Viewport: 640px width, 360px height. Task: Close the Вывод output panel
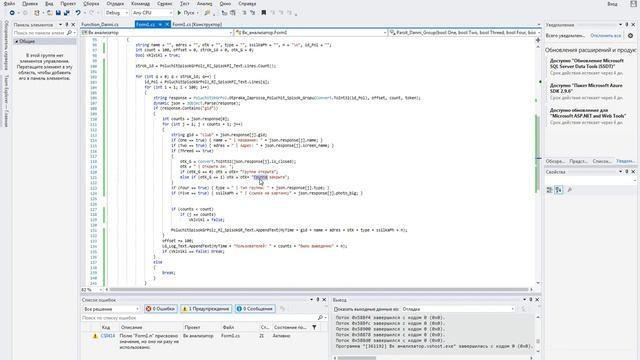537,300
